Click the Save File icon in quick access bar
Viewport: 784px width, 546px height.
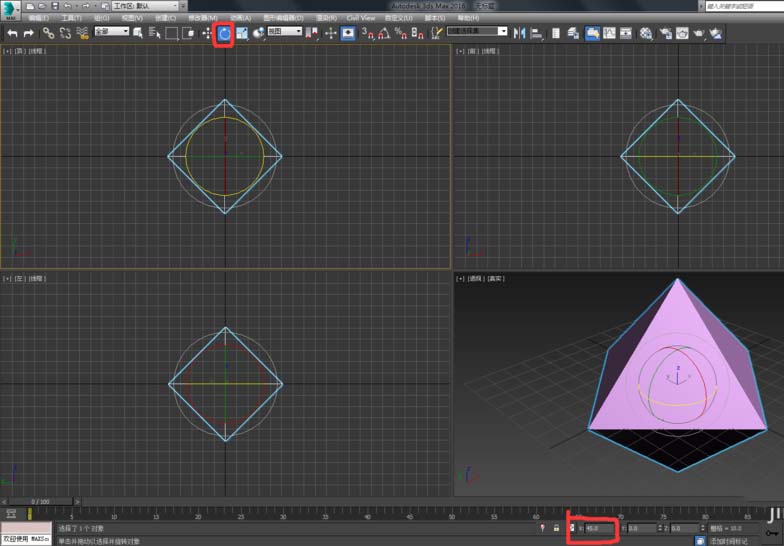55,6
